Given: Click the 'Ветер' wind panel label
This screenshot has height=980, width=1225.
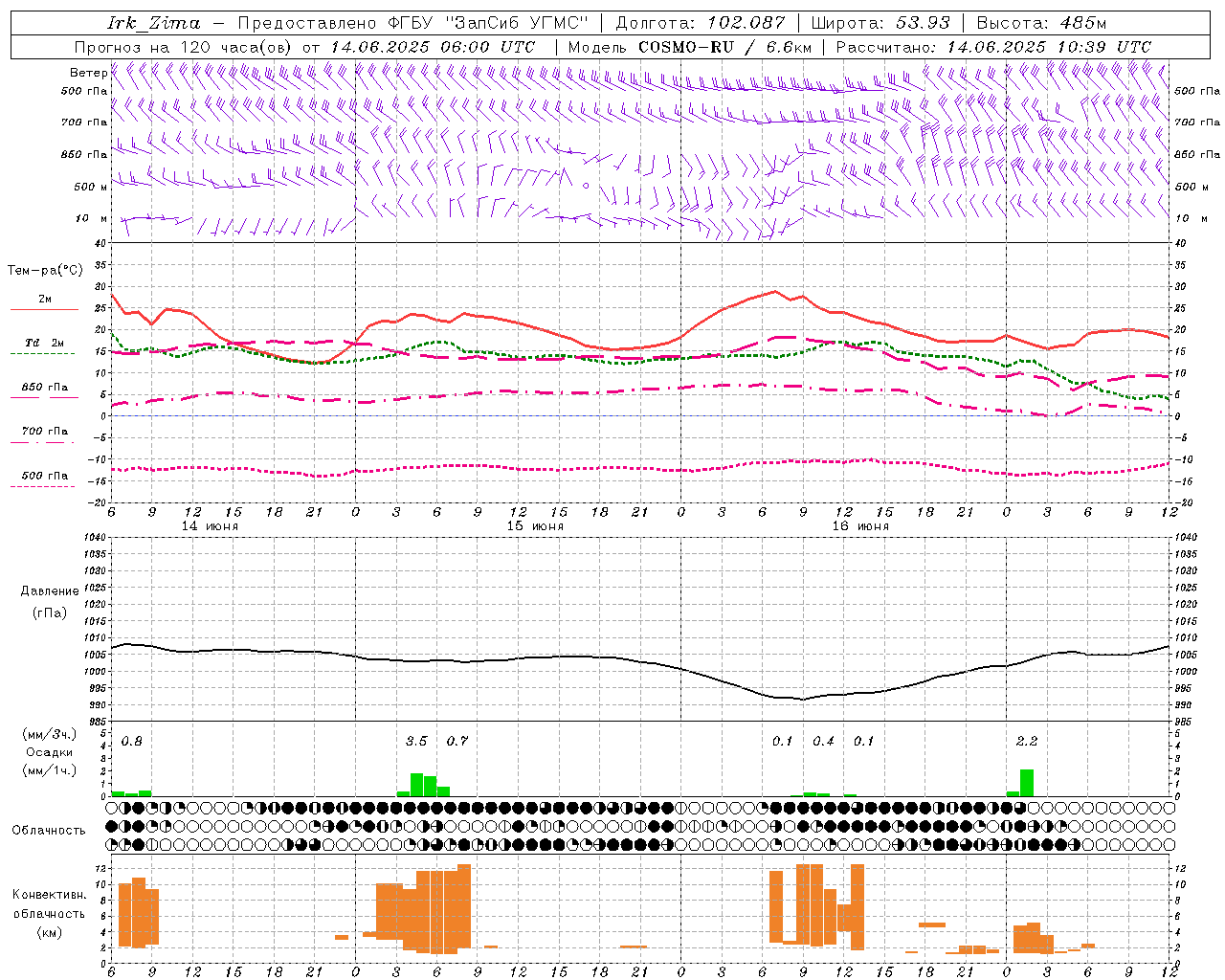Looking at the screenshot, I should tap(88, 73).
